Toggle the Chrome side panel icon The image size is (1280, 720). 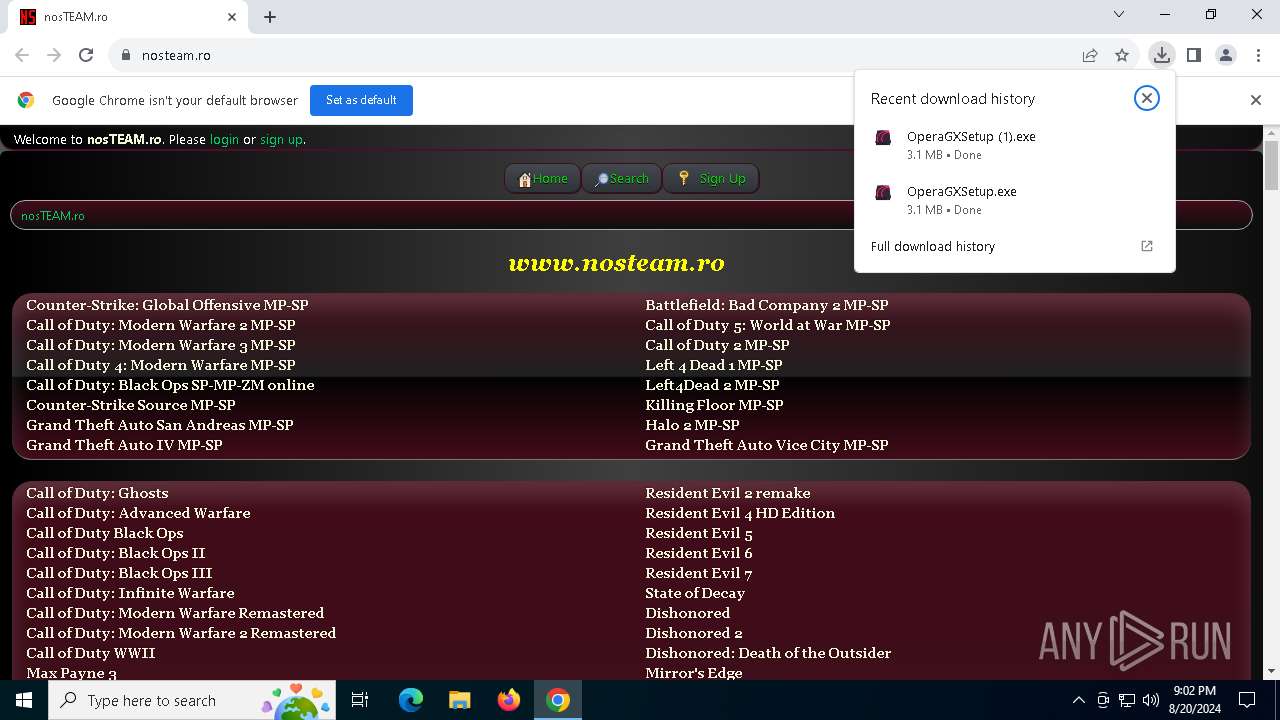pyautogui.click(x=1194, y=55)
